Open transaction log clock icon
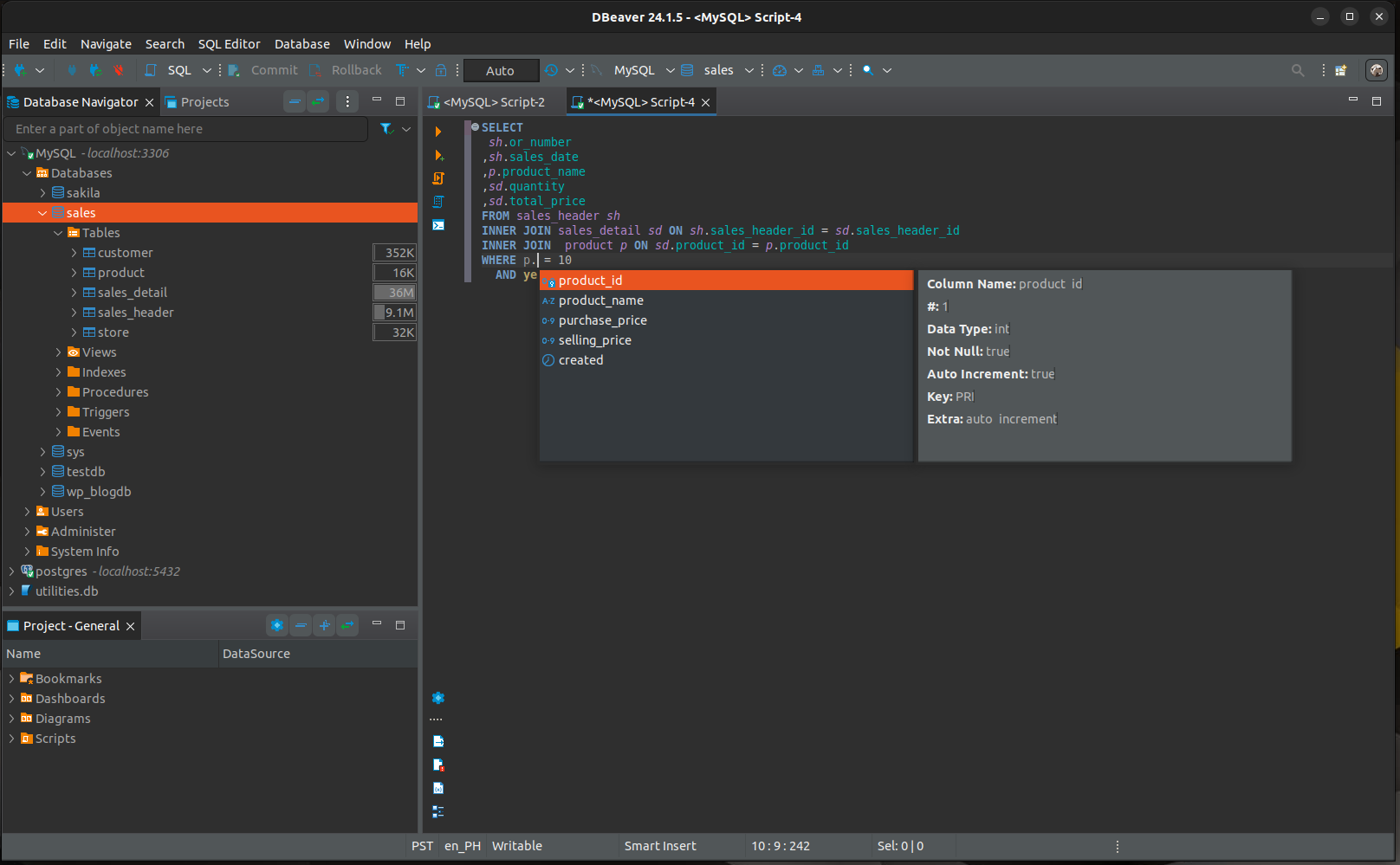The height and width of the screenshot is (865, 1400). 551,70
